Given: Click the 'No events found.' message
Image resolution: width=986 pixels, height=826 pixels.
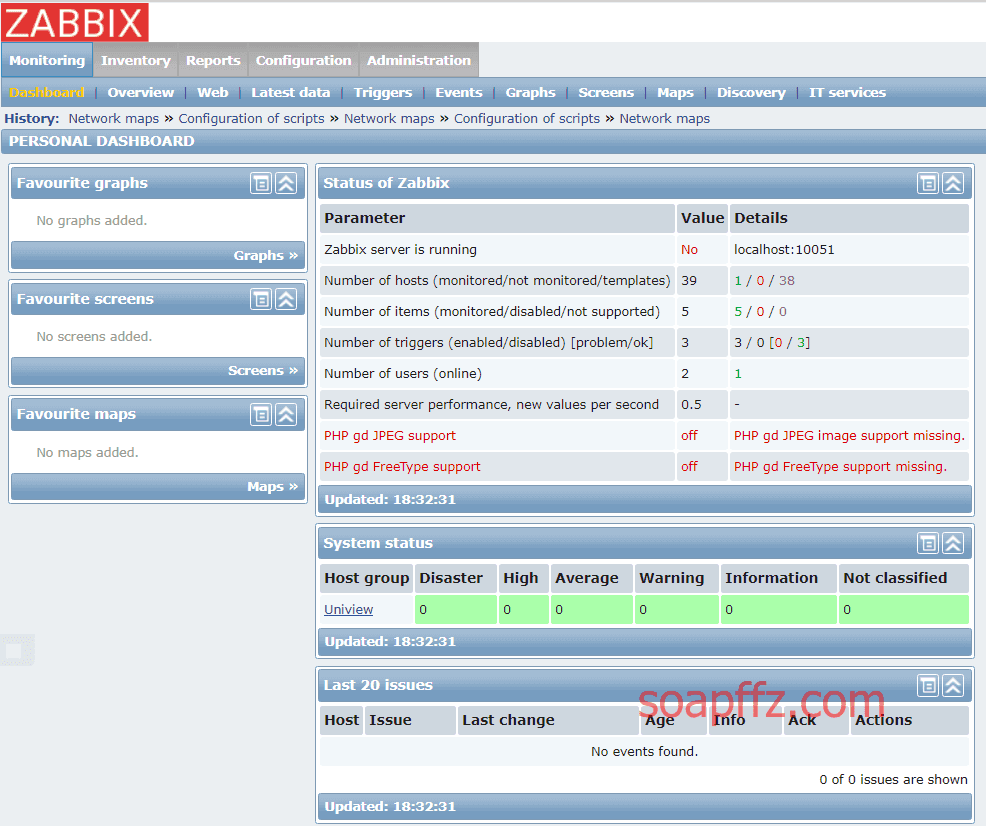Looking at the screenshot, I should tap(645, 751).
